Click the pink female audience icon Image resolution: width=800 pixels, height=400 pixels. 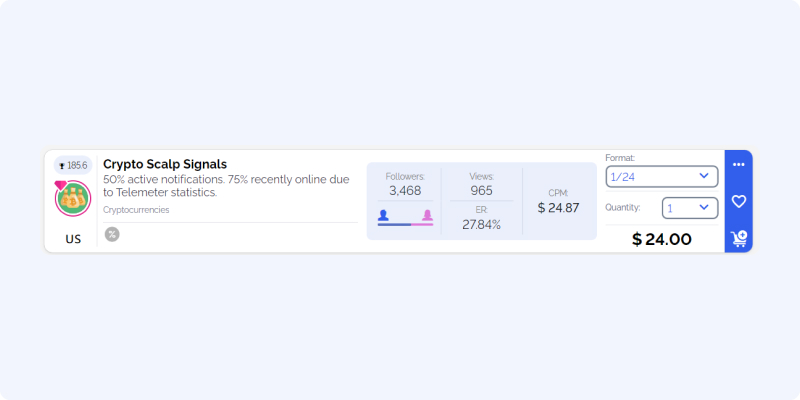pos(427,215)
